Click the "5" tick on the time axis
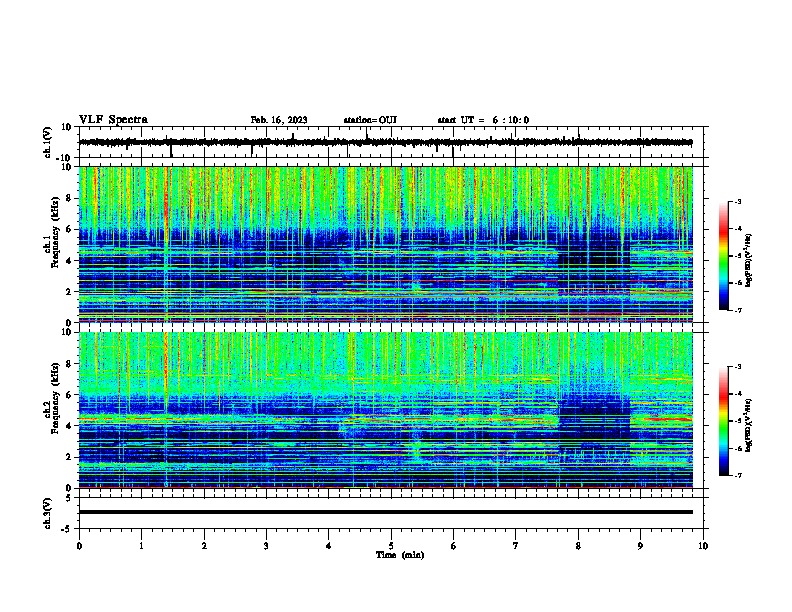This screenshot has height=612, width=792. tap(391, 546)
